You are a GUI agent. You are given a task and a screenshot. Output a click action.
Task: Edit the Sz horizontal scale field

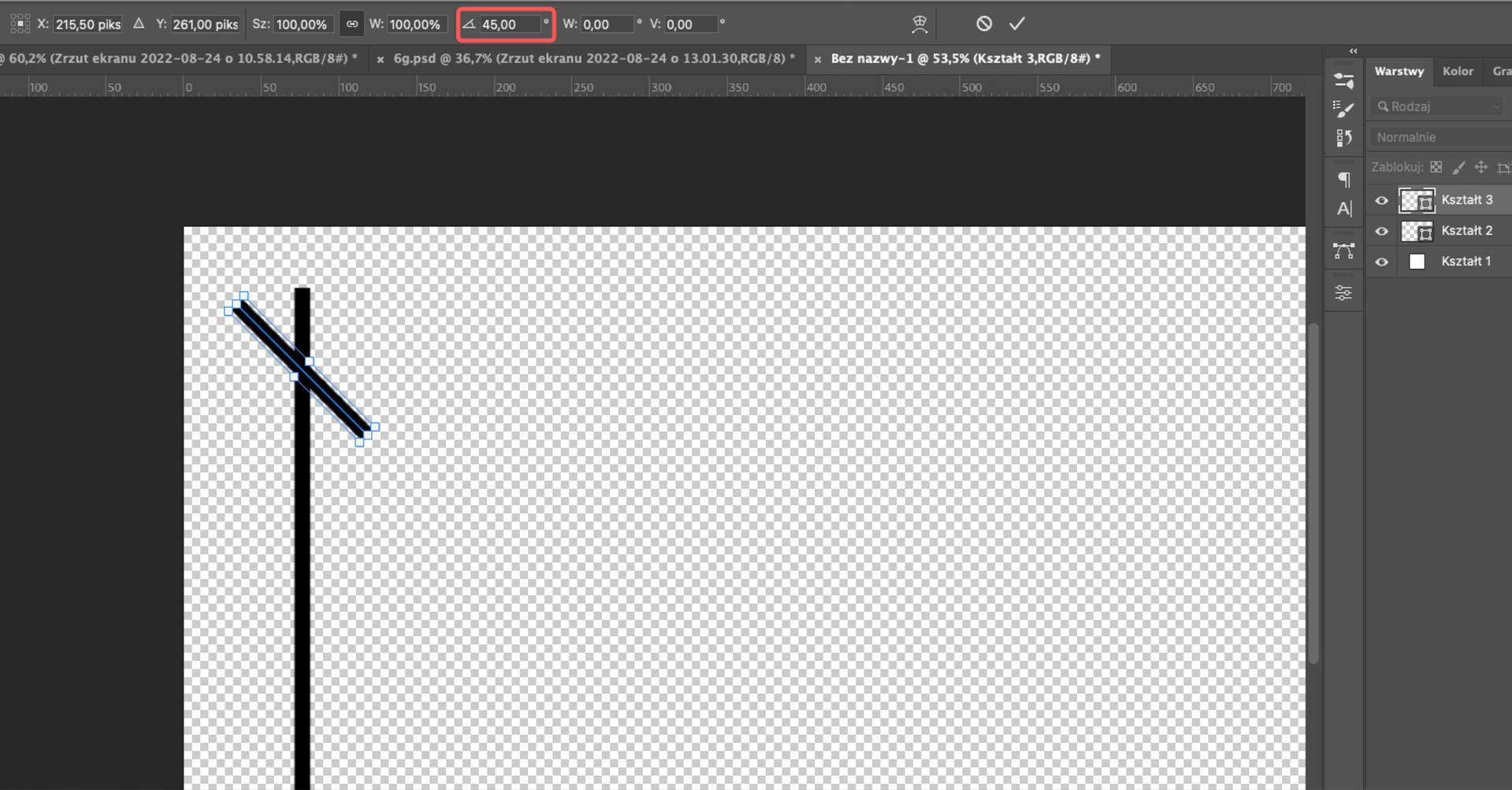click(303, 24)
